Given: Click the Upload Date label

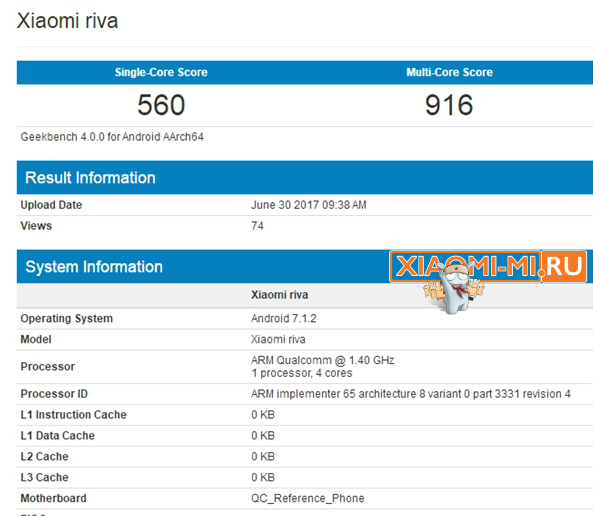Looking at the screenshot, I should coord(51,205).
